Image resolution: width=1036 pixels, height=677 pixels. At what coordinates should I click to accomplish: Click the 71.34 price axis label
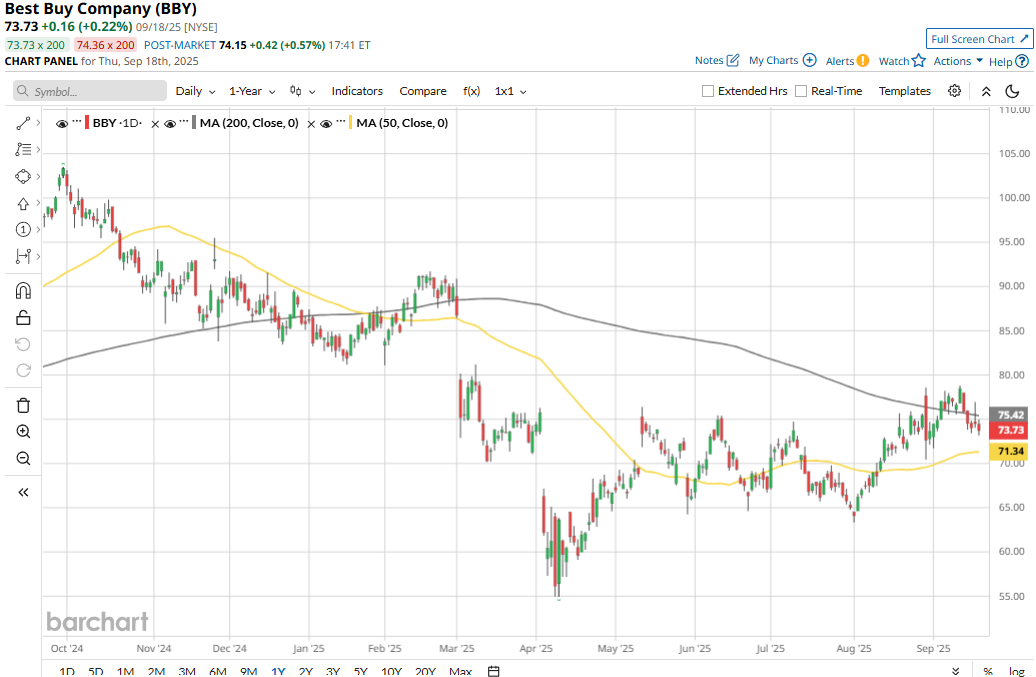(1010, 451)
